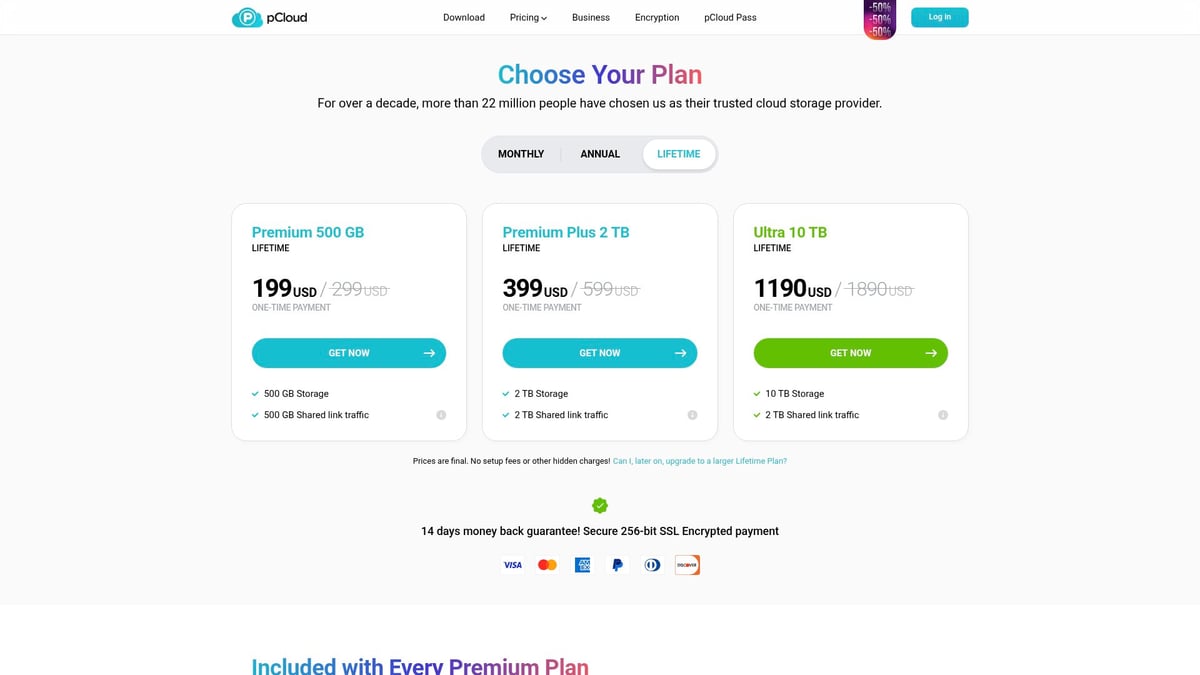The height and width of the screenshot is (675, 1200).
Task: Go to the Business page
Action: click(x=591, y=18)
